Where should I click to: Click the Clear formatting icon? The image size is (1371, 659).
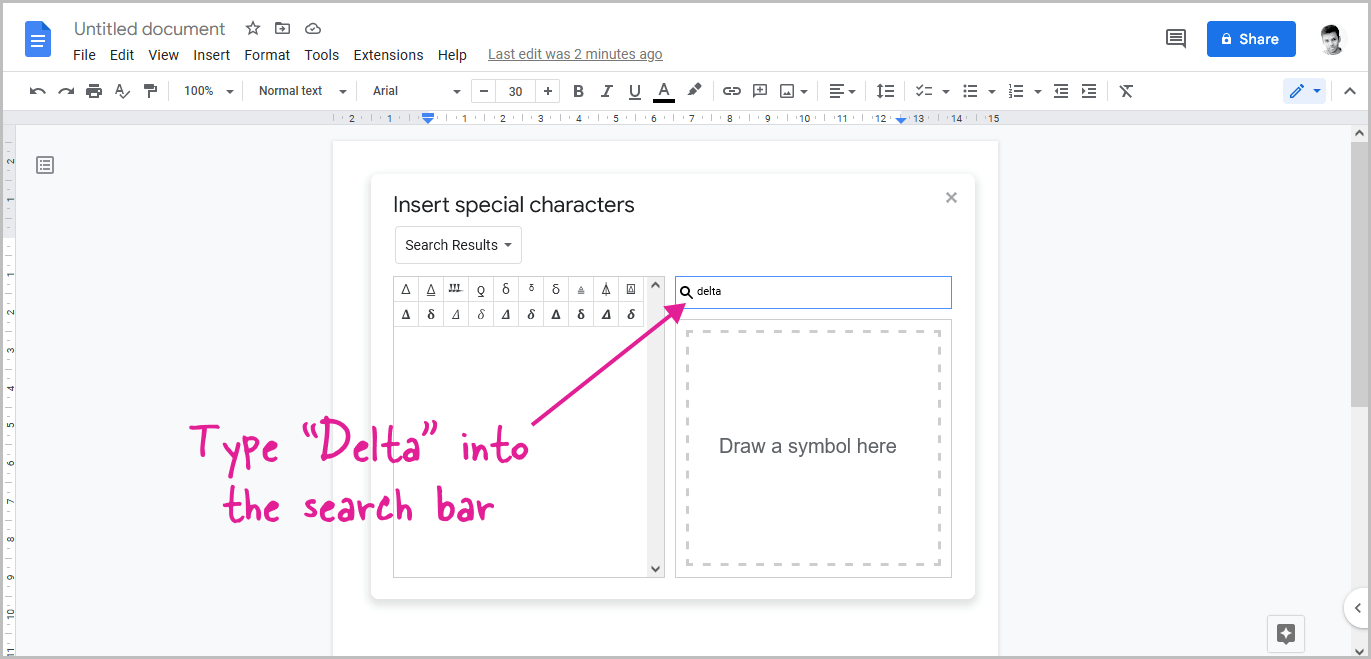[1126, 91]
